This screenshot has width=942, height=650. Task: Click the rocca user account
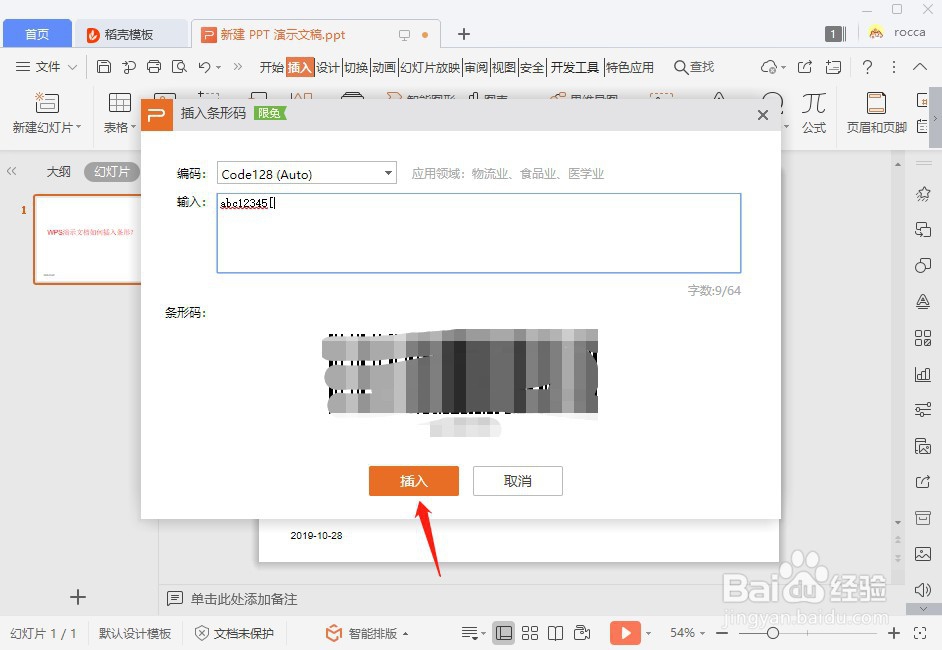(x=897, y=32)
